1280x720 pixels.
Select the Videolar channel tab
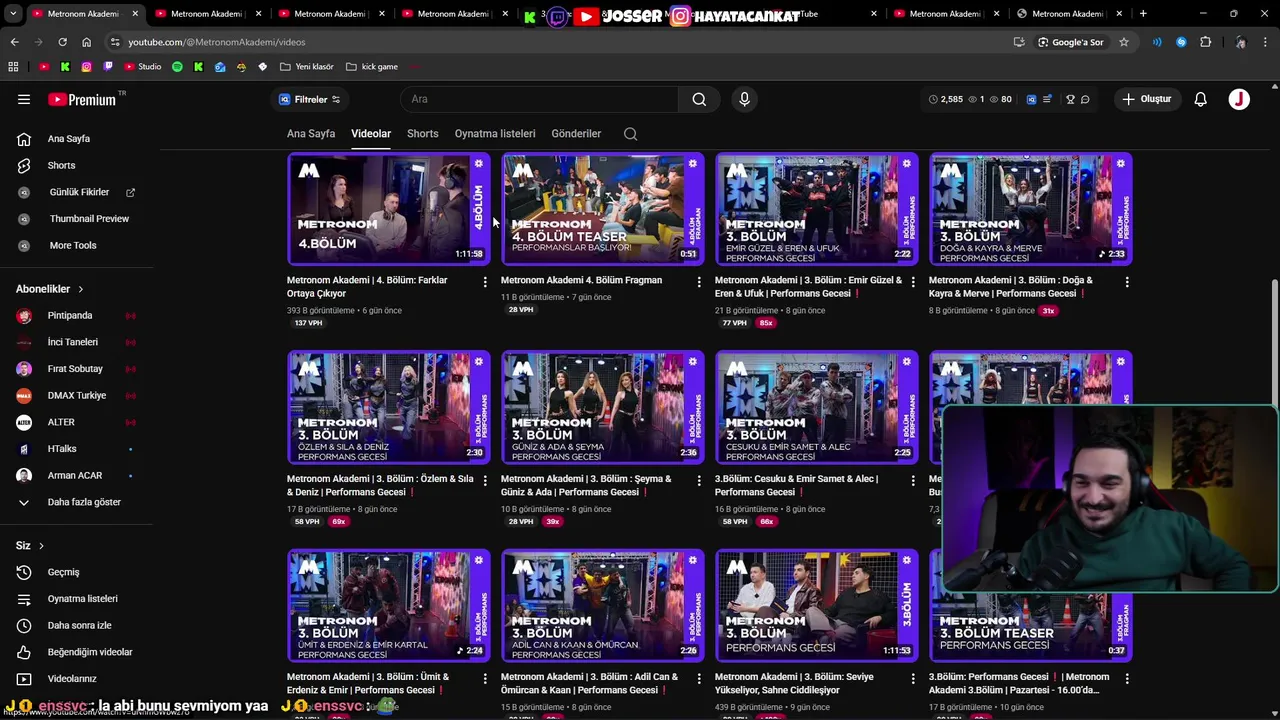pyautogui.click(x=371, y=133)
